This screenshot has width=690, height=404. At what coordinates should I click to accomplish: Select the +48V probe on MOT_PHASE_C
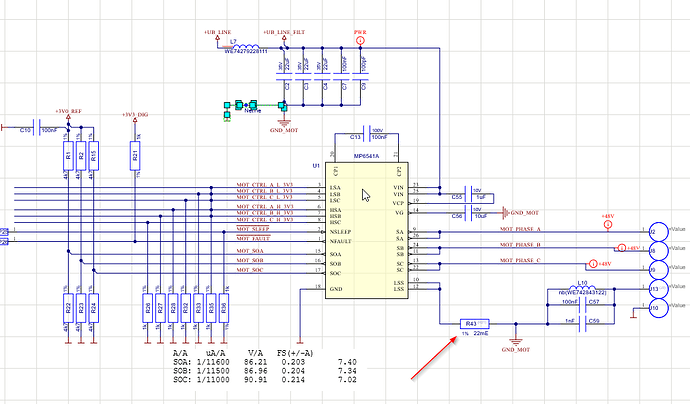click(x=593, y=264)
